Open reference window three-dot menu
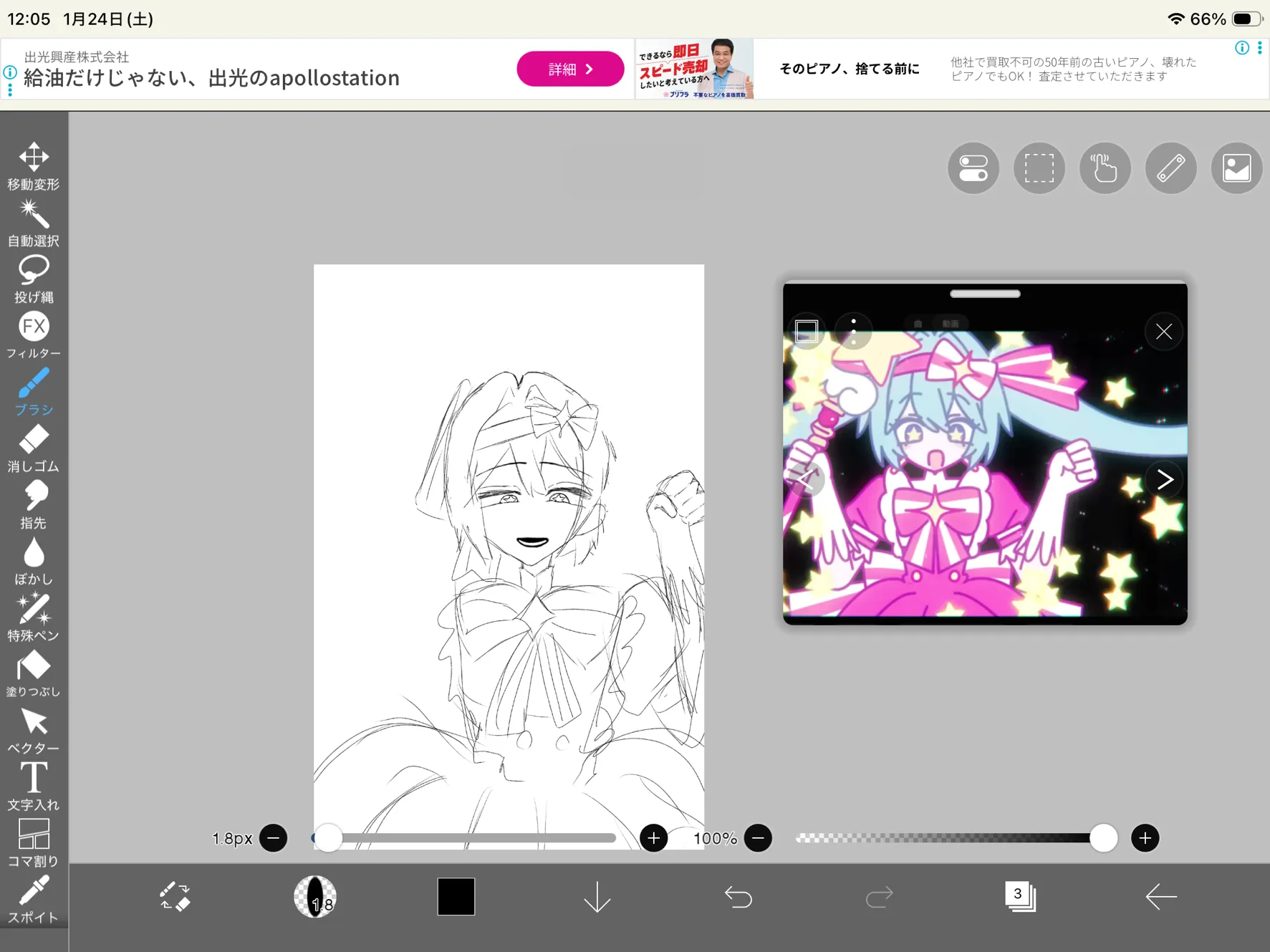Image resolution: width=1270 pixels, height=952 pixels. (x=853, y=332)
